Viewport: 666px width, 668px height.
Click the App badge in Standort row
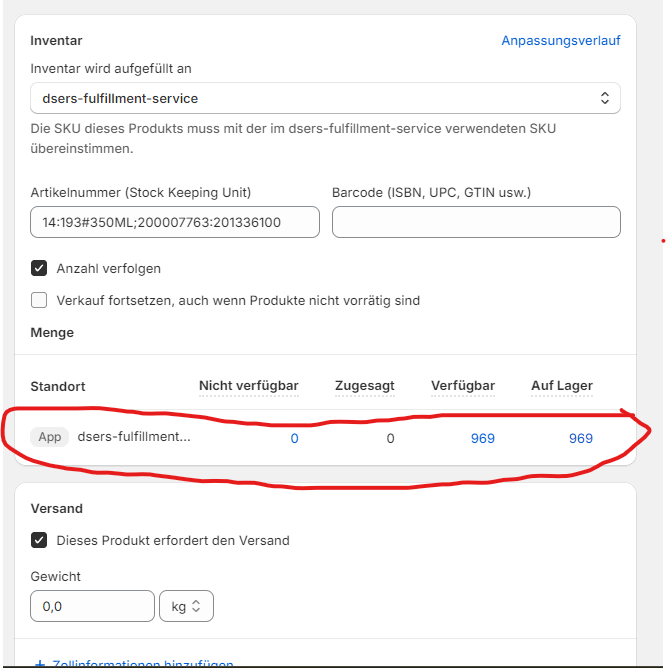pos(49,437)
